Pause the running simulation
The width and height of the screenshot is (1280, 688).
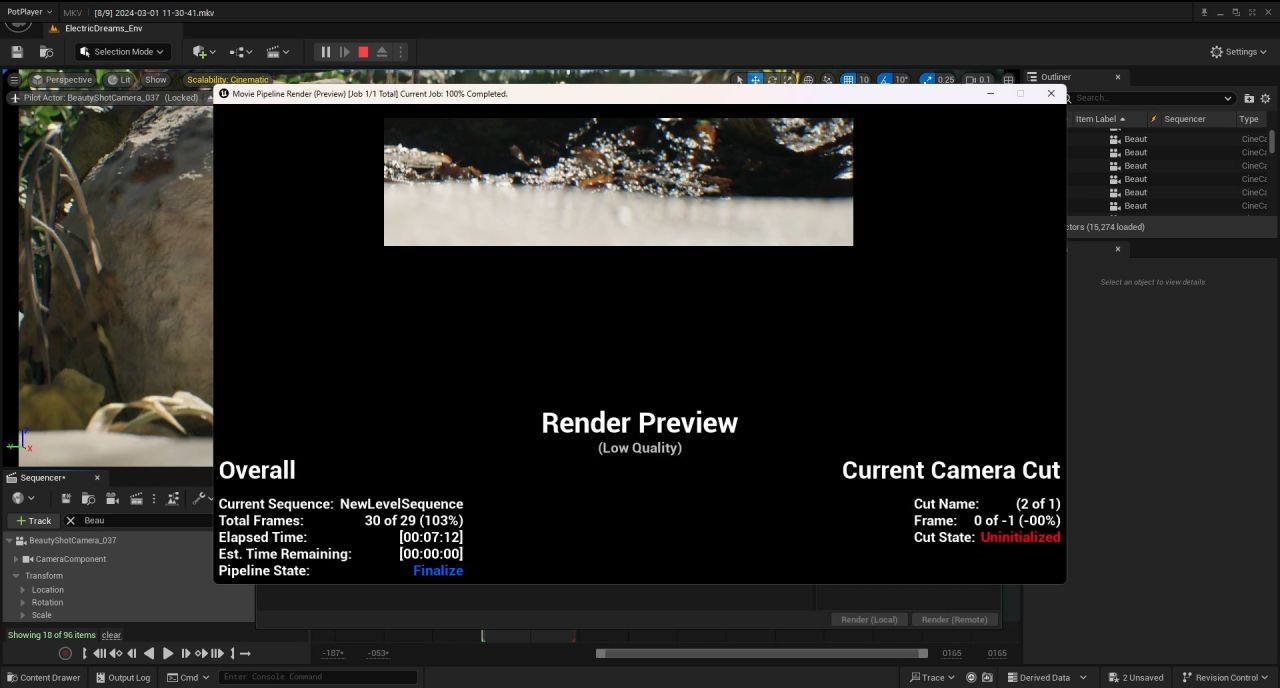click(x=325, y=52)
